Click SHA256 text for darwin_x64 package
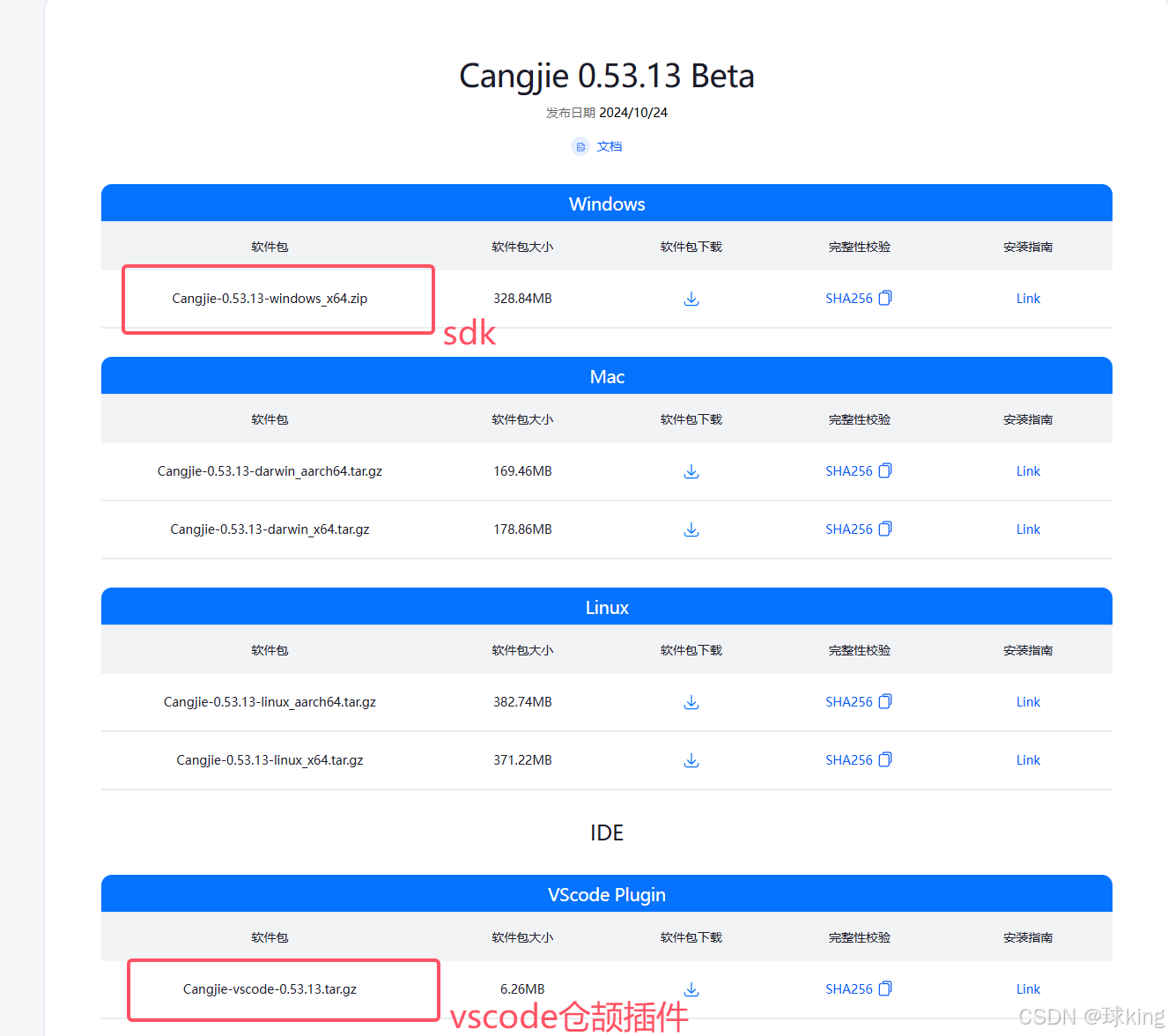Viewport: 1168px width, 1036px height. tap(849, 529)
